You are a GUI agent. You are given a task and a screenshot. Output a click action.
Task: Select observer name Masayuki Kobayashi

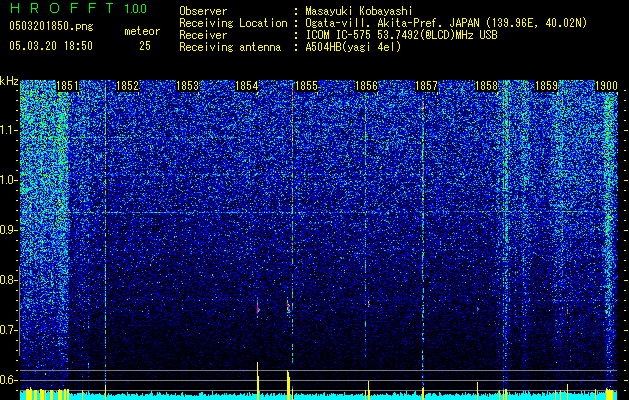[x=359, y=11]
